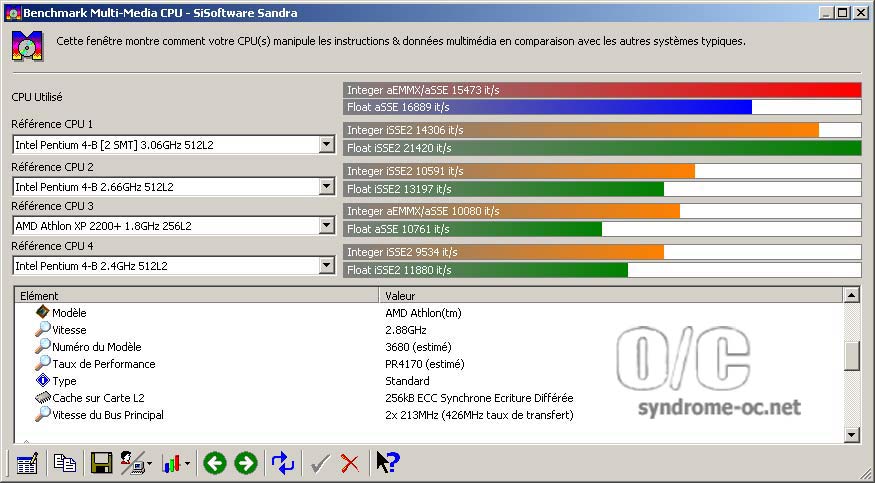This screenshot has width=875, height=483.
Task: Click the Integer iSSE2 9534 it/s bar
Action: point(602,252)
